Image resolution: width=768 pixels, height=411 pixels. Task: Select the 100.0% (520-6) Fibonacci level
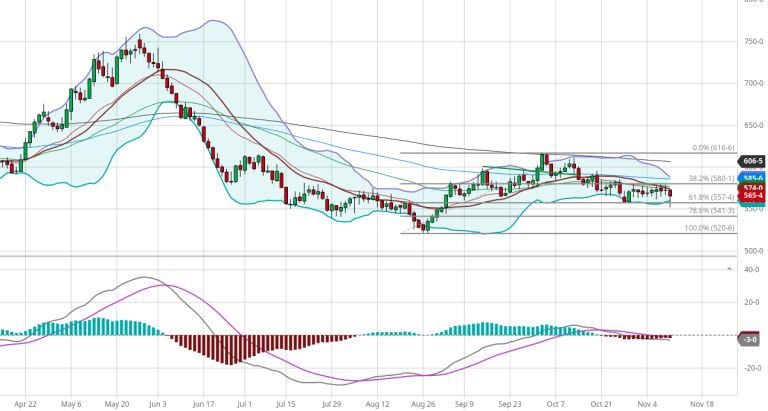coord(710,228)
